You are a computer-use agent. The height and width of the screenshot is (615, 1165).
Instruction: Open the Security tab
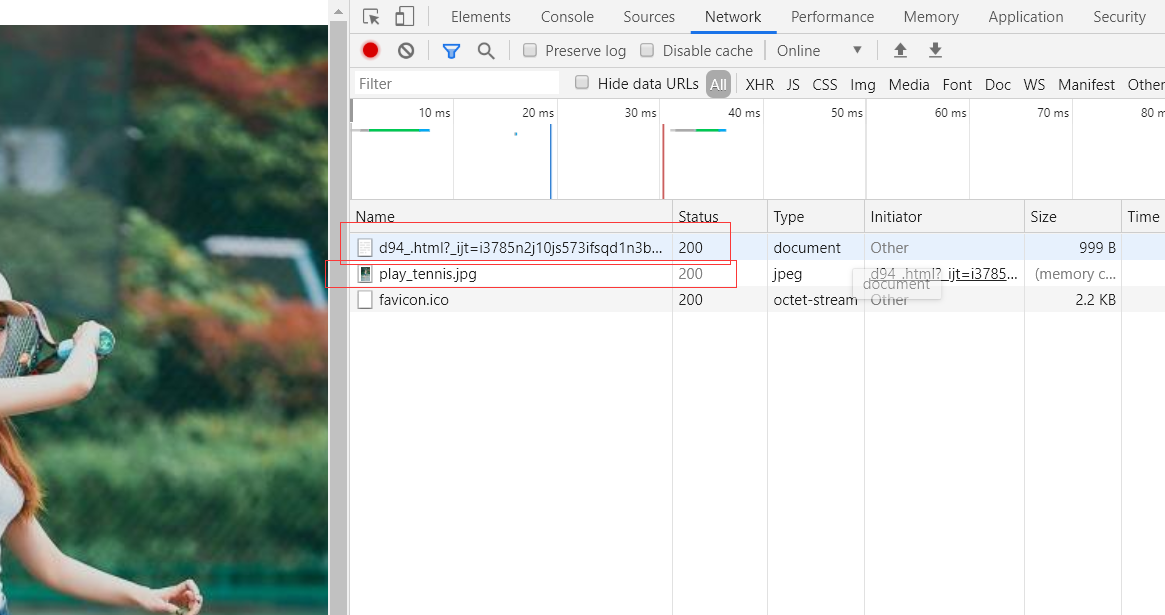pos(1119,16)
